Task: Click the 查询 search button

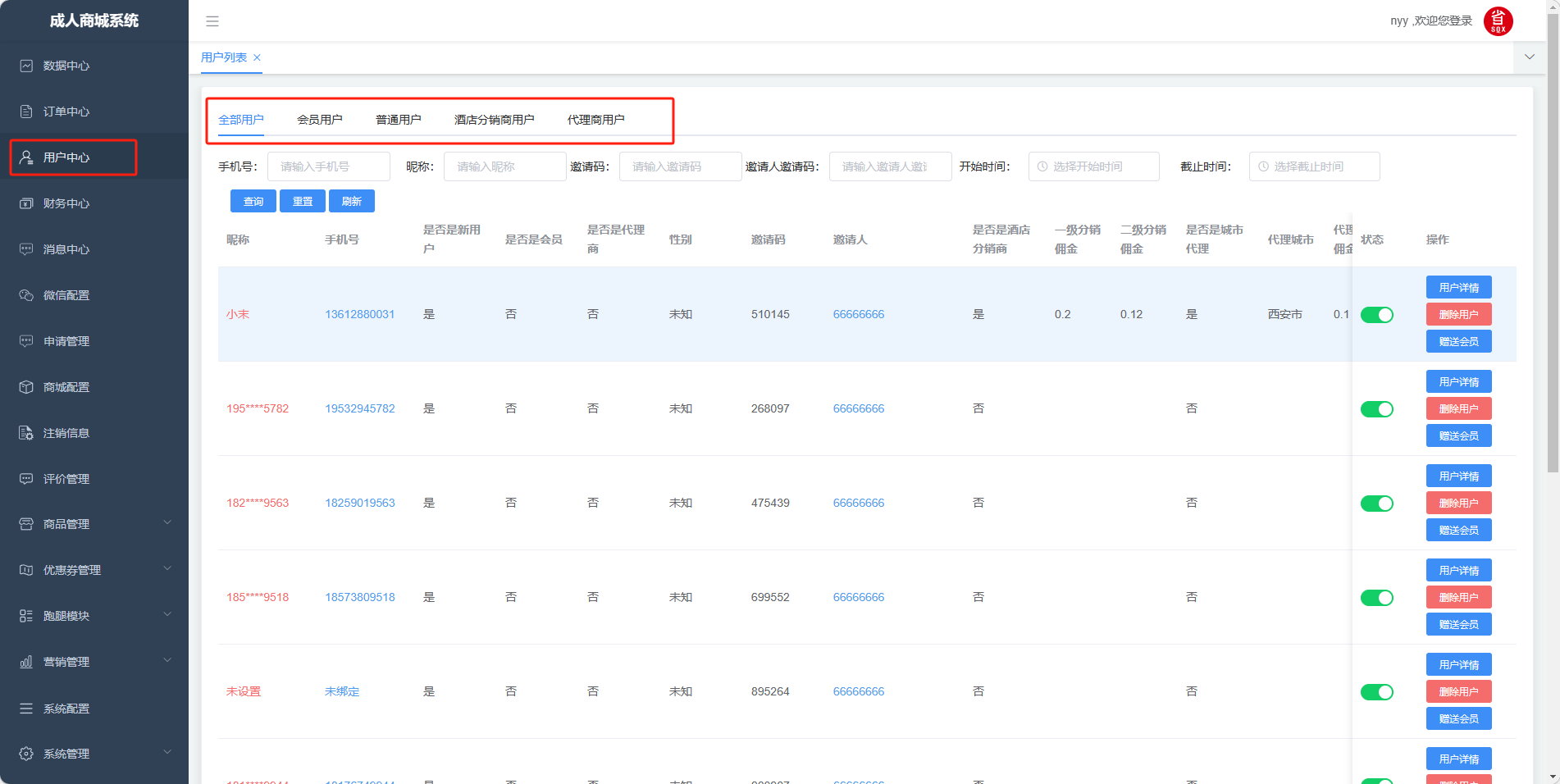Action: click(253, 202)
